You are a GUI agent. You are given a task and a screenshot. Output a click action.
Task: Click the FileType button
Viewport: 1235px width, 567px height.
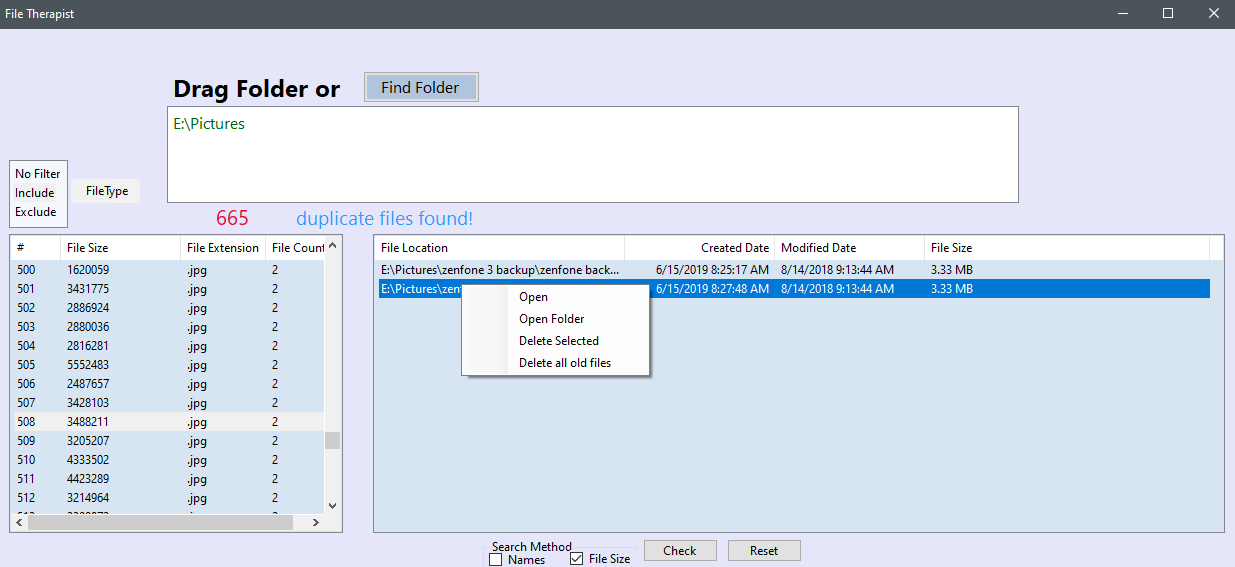[106, 191]
